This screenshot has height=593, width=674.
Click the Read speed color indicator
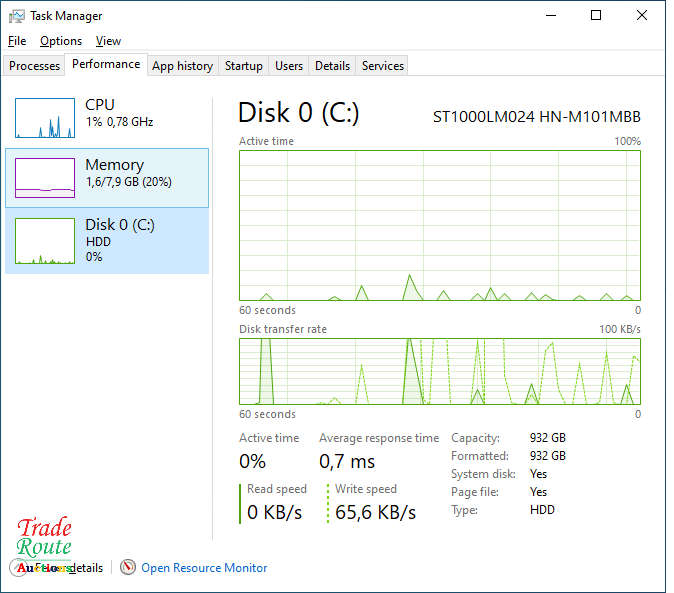click(x=241, y=503)
